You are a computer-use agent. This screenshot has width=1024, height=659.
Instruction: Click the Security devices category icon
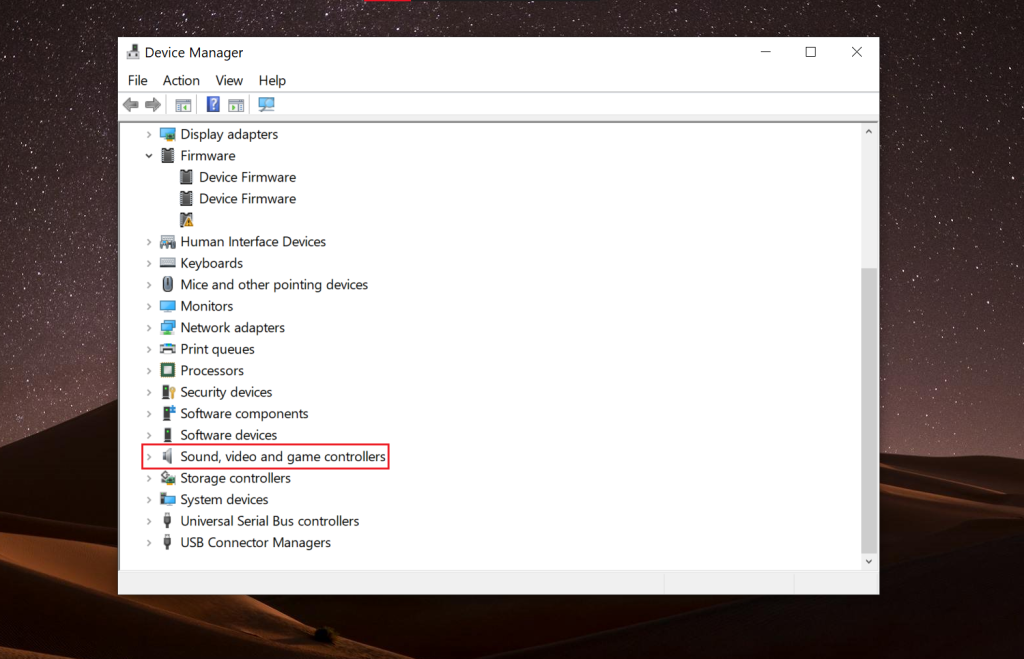[169, 391]
